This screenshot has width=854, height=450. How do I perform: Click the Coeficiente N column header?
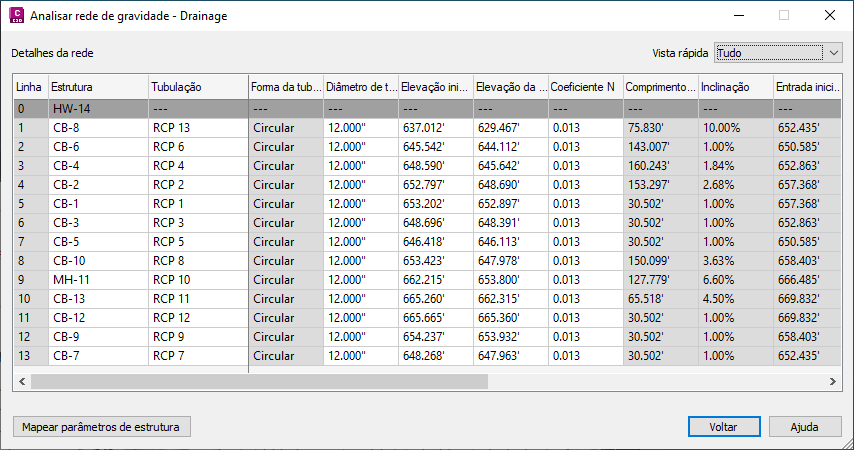pos(585,87)
